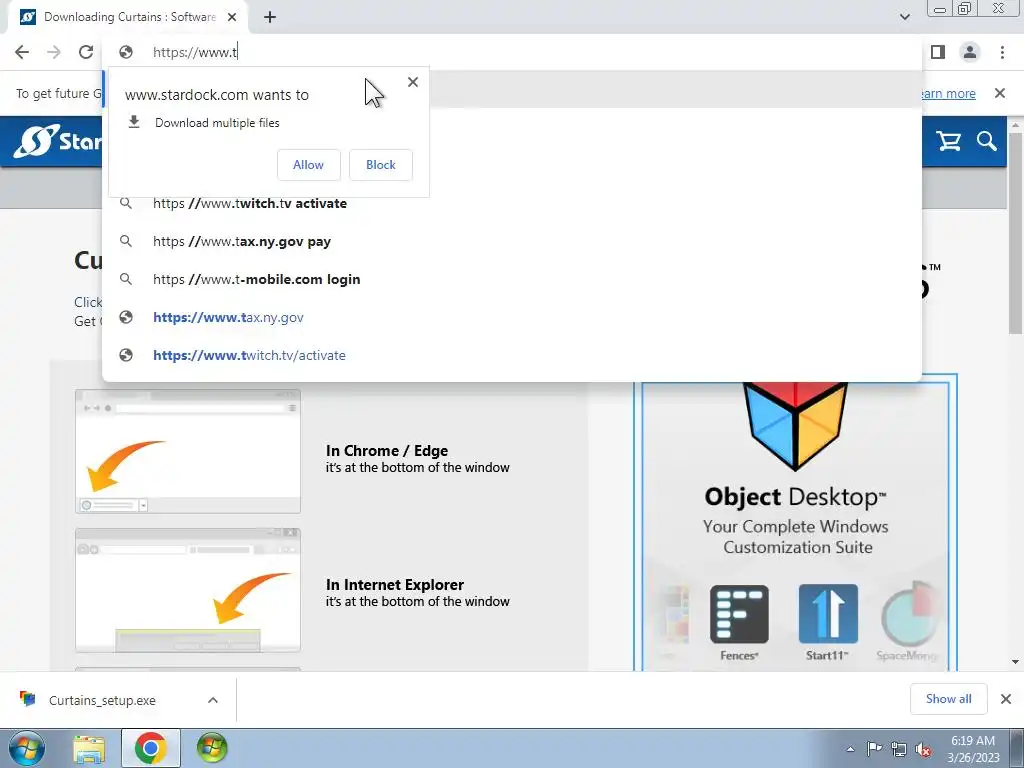The image size is (1024, 768).
Task: Open the Stardock site search
Action: pyautogui.click(x=987, y=141)
